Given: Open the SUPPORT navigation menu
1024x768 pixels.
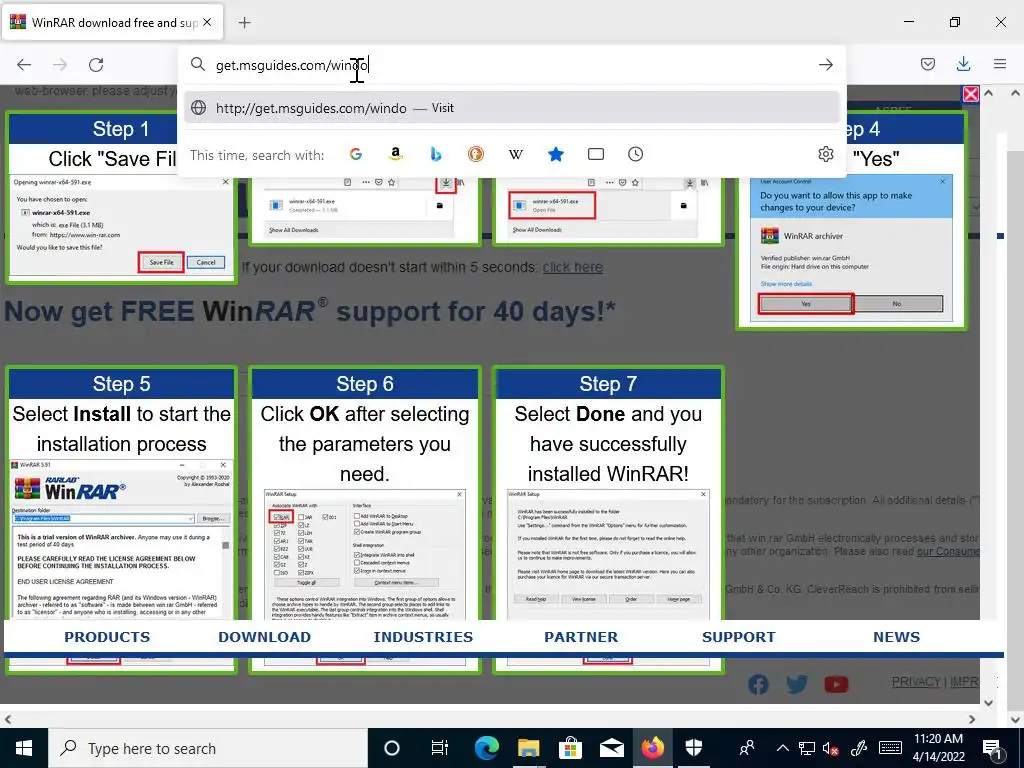Looking at the screenshot, I should pos(739,637).
